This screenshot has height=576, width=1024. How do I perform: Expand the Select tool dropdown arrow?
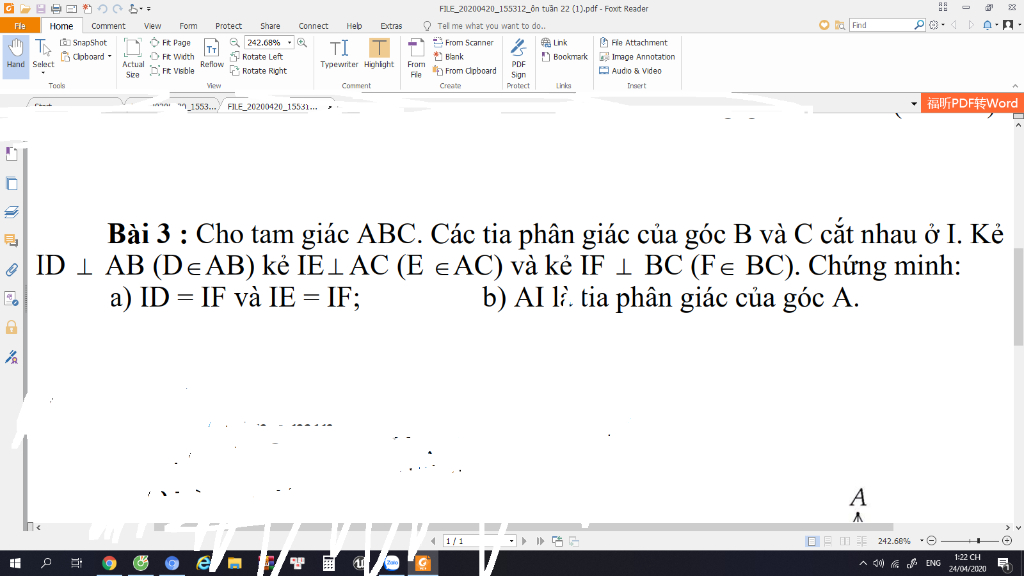pos(43,72)
